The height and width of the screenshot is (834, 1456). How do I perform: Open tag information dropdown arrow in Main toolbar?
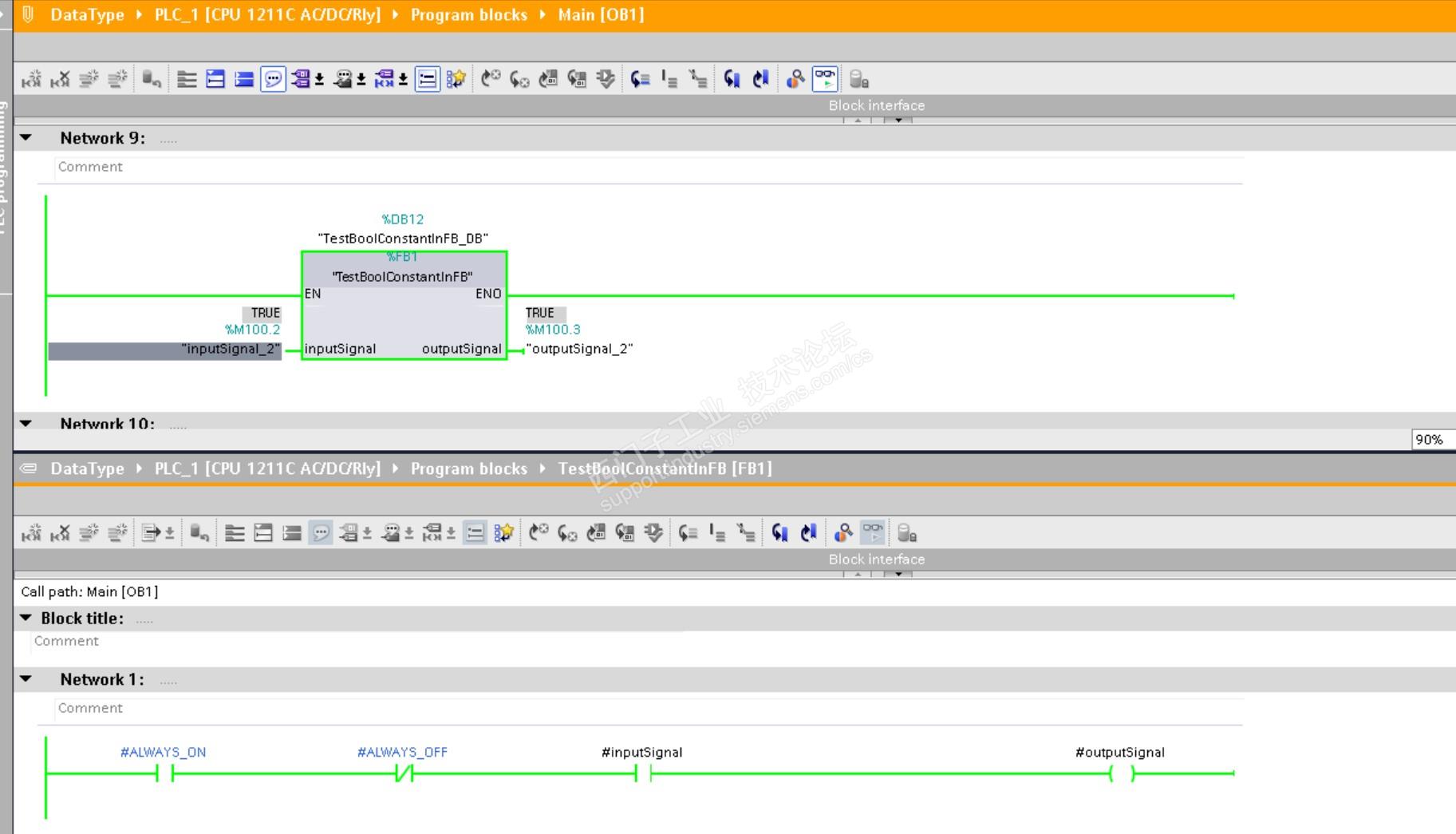coord(361,80)
